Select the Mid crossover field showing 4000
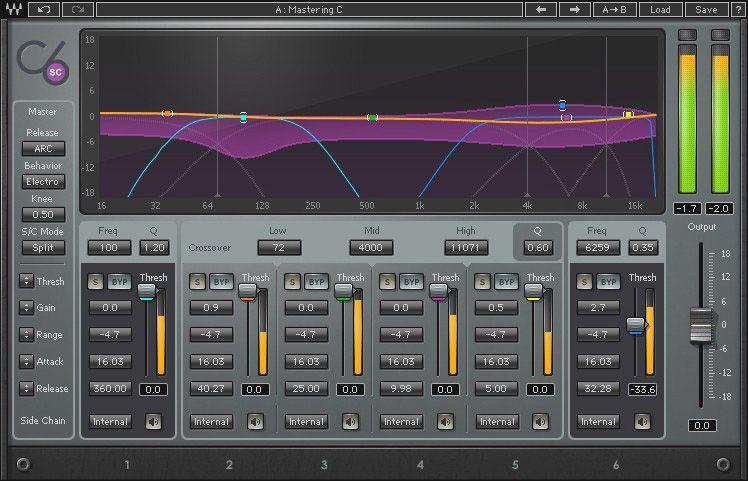 coord(371,248)
